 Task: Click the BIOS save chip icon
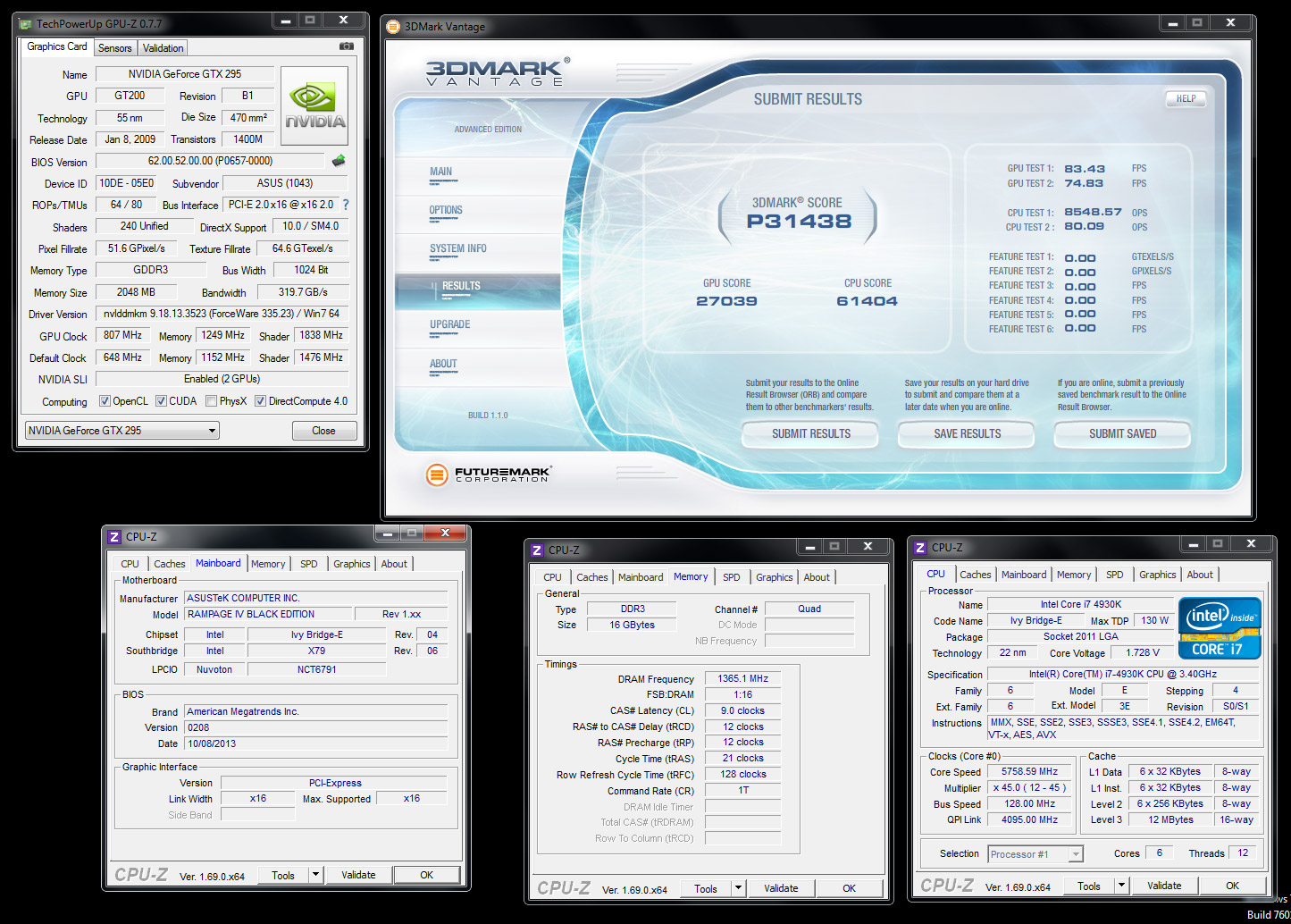tap(339, 161)
